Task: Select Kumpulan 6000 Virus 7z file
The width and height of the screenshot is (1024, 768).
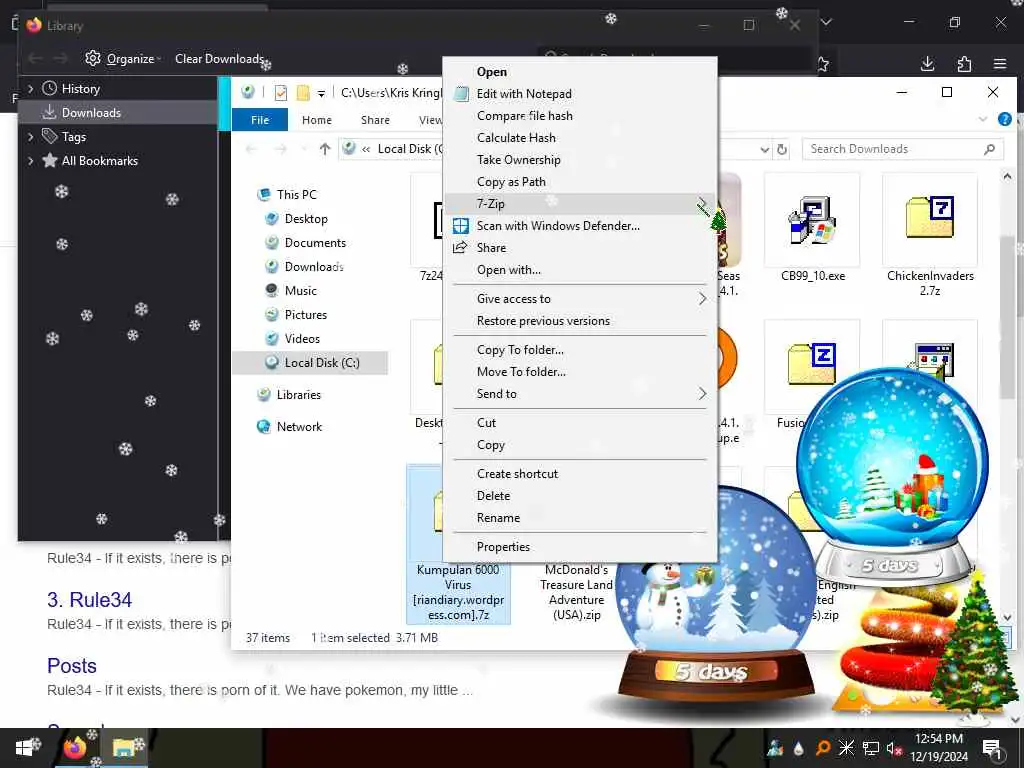Action: tap(458, 546)
